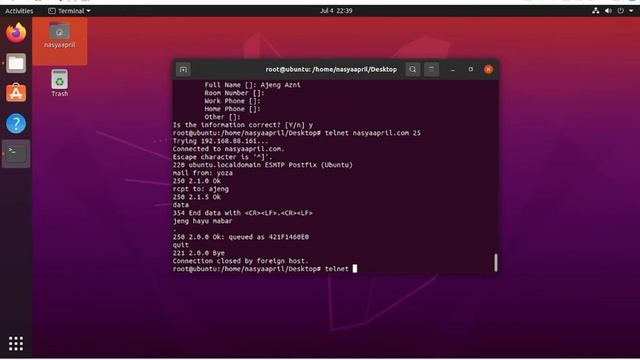Click the text 'Connection closed by foreign host.'

point(240,261)
